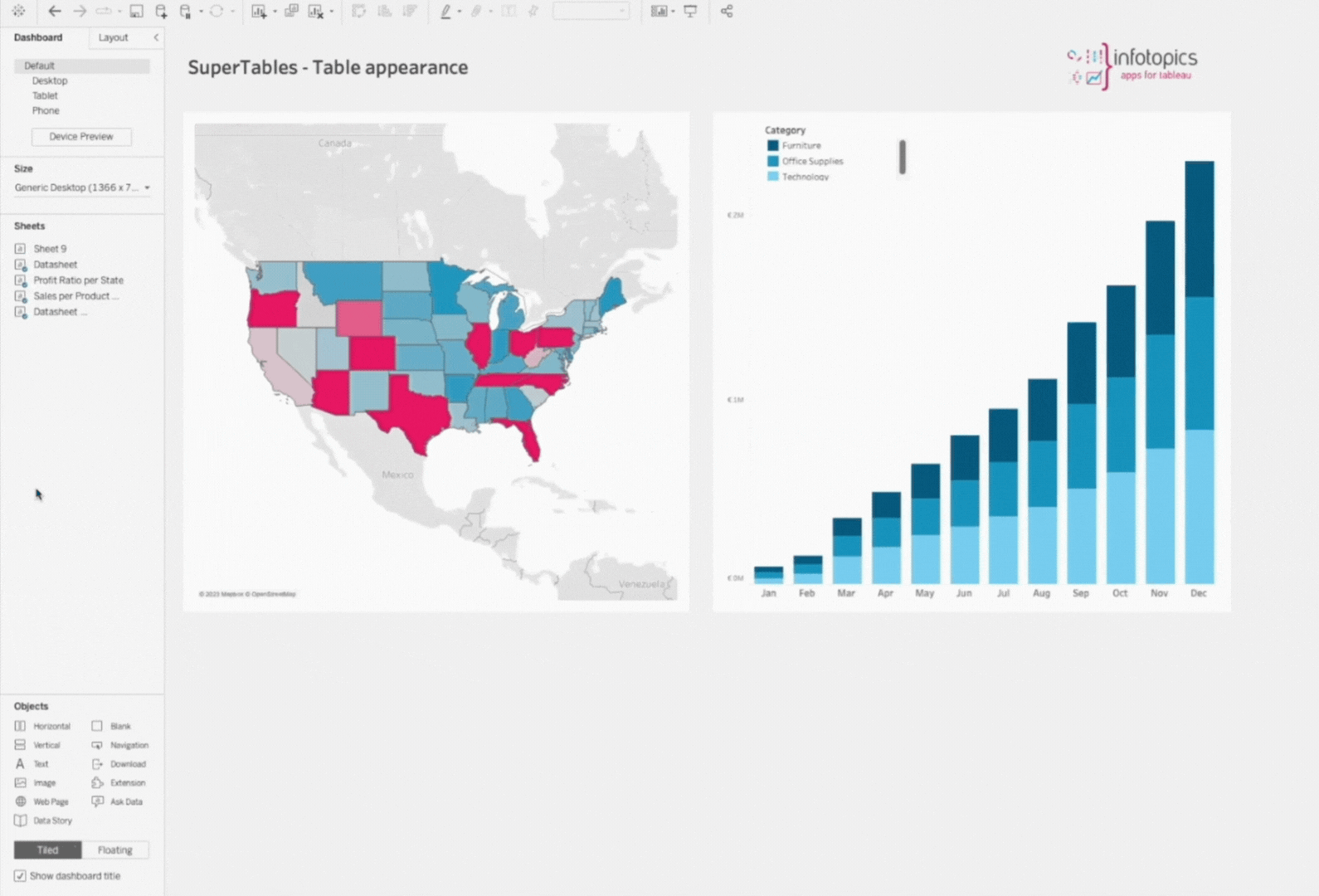
Task: Select Profit Ratio per State sheet
Action: 78,280
